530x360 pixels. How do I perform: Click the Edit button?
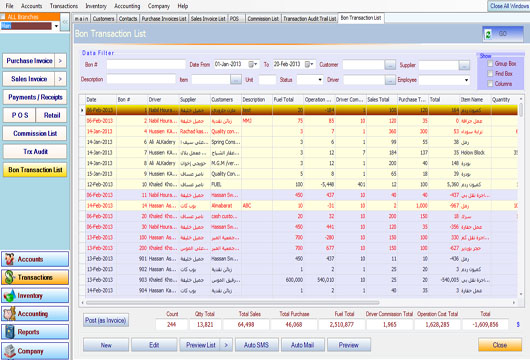coord(154,345)
